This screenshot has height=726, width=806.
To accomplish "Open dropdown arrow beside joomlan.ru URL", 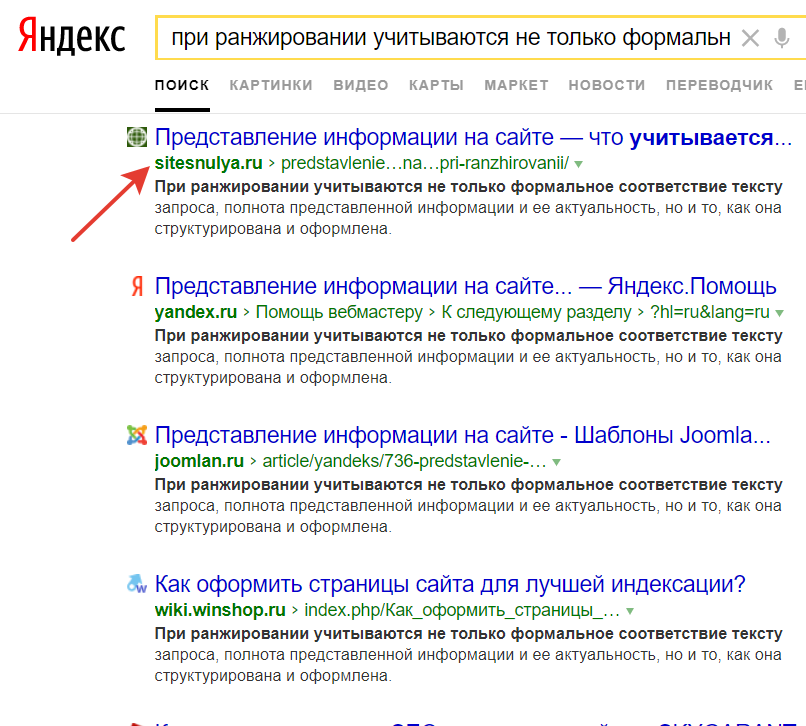I will click(557, 463).
